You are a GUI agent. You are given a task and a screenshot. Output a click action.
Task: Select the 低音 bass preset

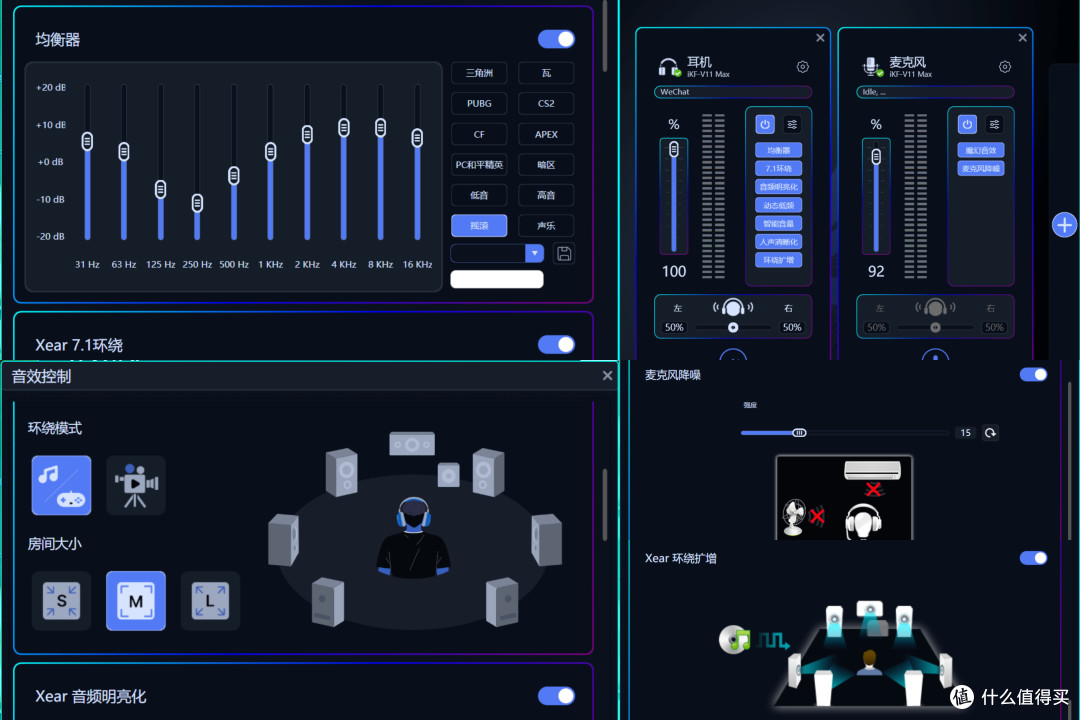[x=479, y=195]
